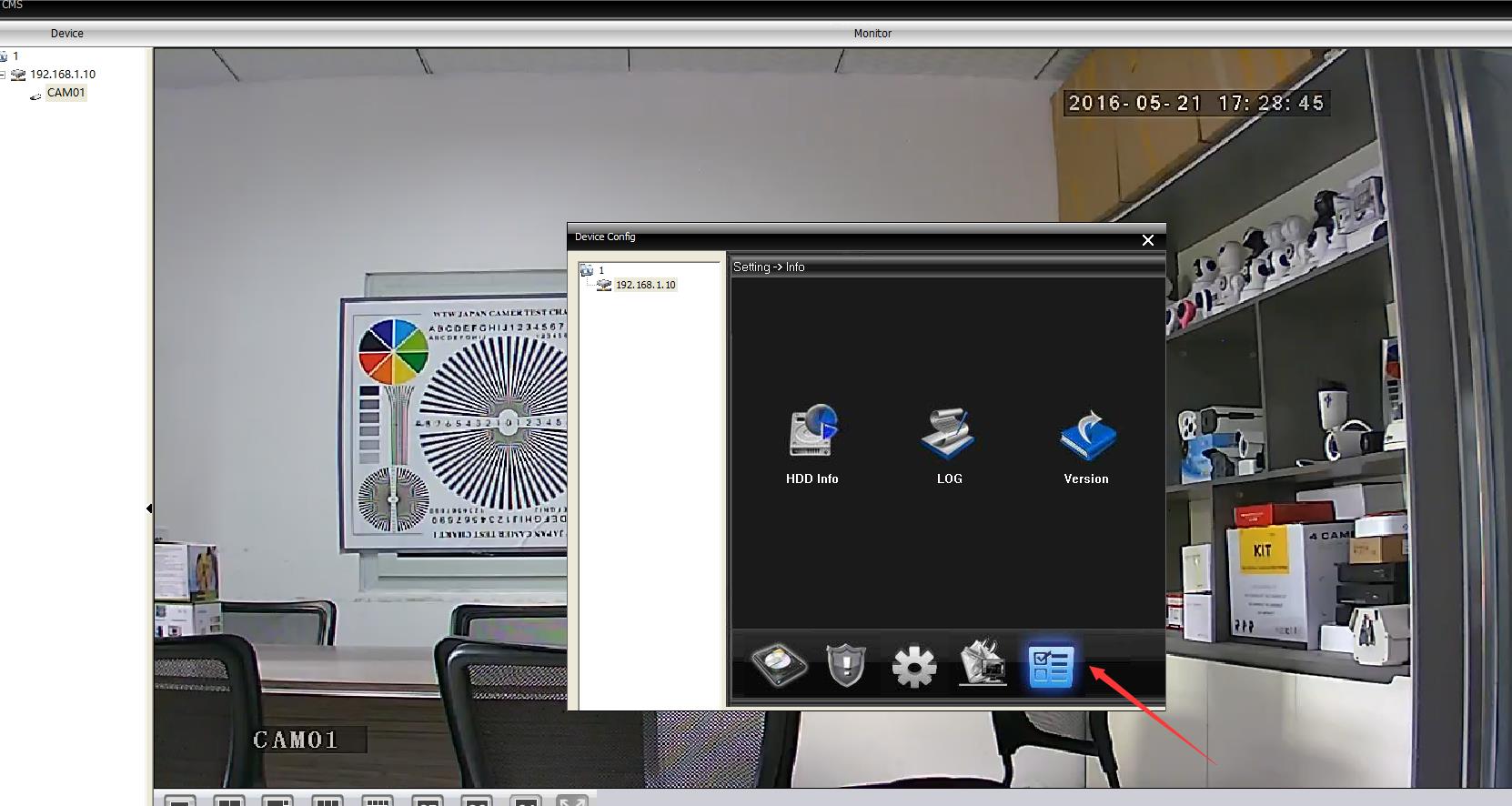Click the Device panel header
The height and width of the screenshot is (806, 1512).
click(66, 34)
